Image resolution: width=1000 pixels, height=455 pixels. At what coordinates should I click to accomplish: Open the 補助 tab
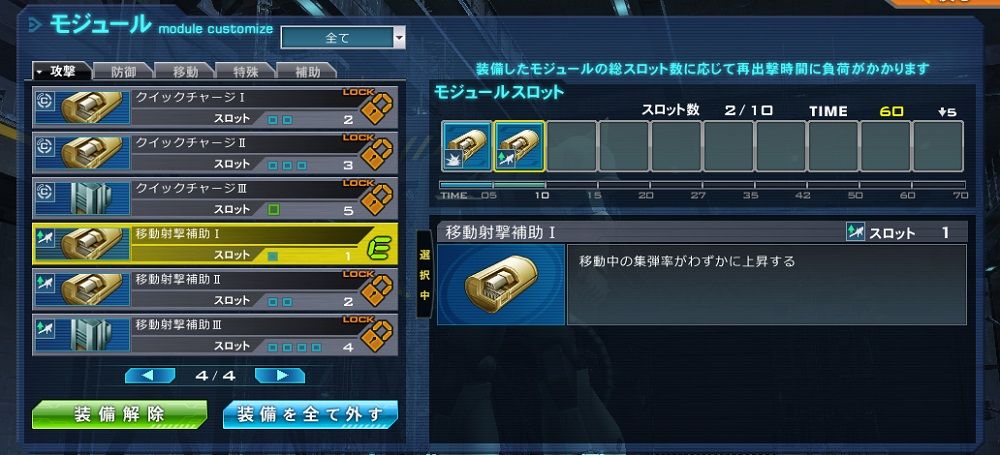pos(307,71)
